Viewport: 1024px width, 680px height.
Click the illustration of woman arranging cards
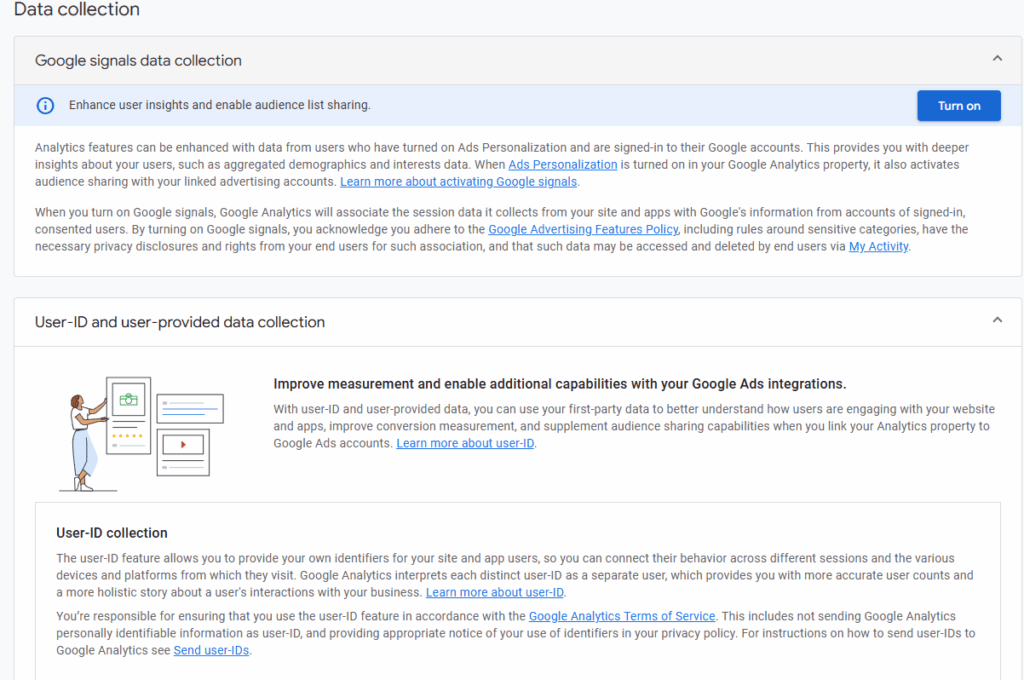[141, 433]
